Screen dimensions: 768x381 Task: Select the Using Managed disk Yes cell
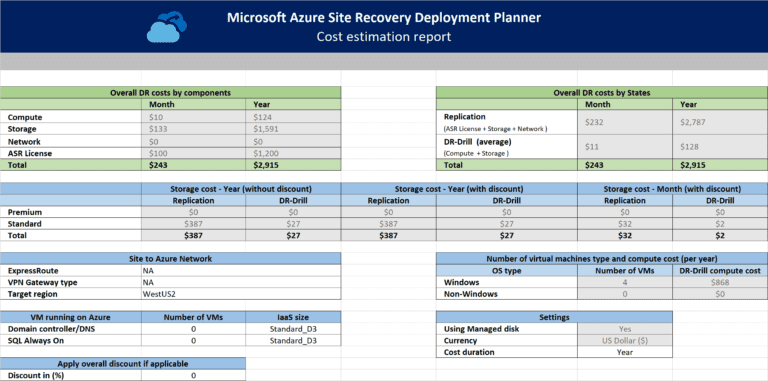click(625, 329)
